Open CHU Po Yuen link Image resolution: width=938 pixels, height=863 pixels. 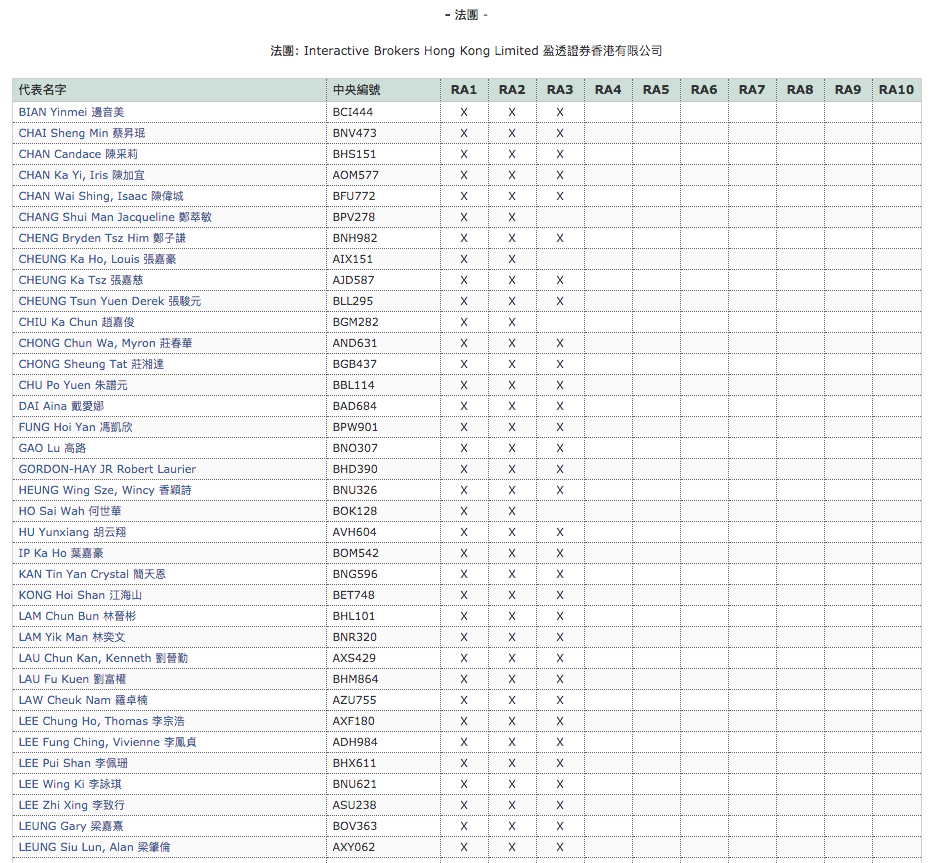[73, 385]
